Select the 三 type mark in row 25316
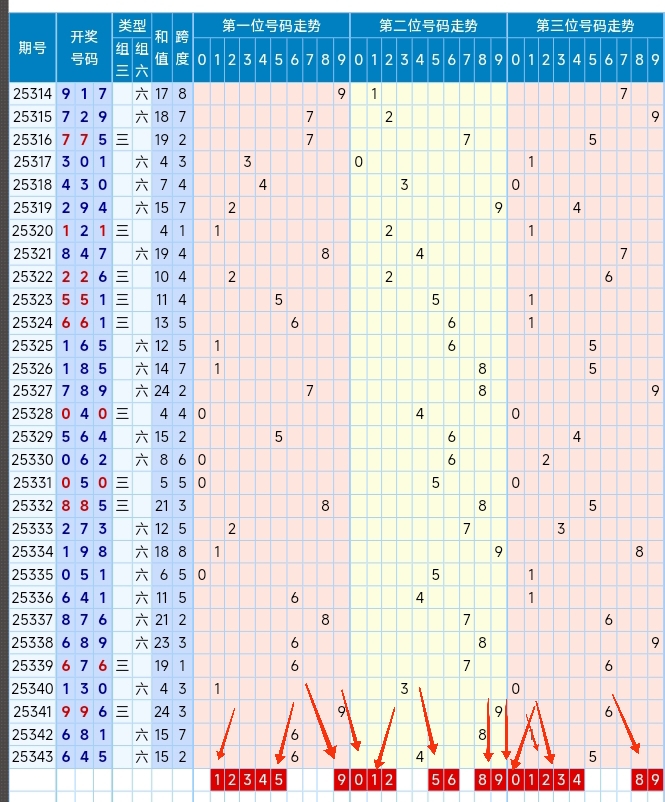 (x=122, y=140)
